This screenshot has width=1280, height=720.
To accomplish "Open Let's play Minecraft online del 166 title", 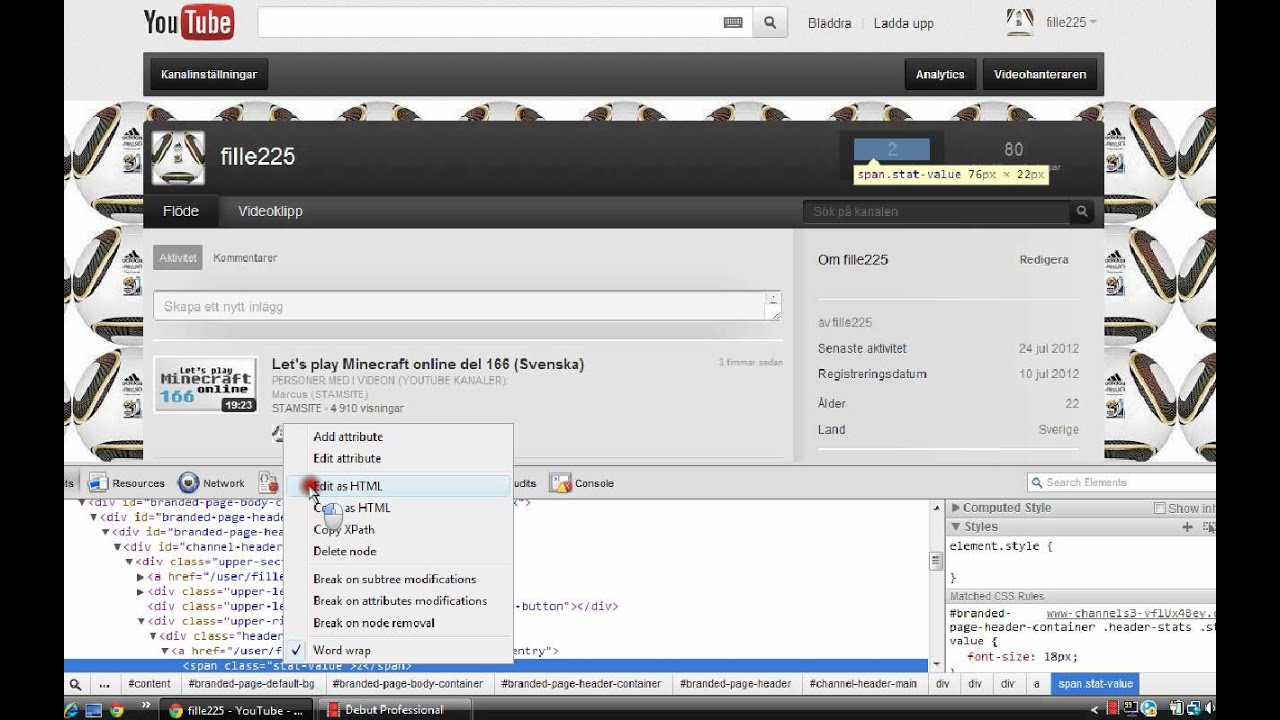I will point(428,364).
